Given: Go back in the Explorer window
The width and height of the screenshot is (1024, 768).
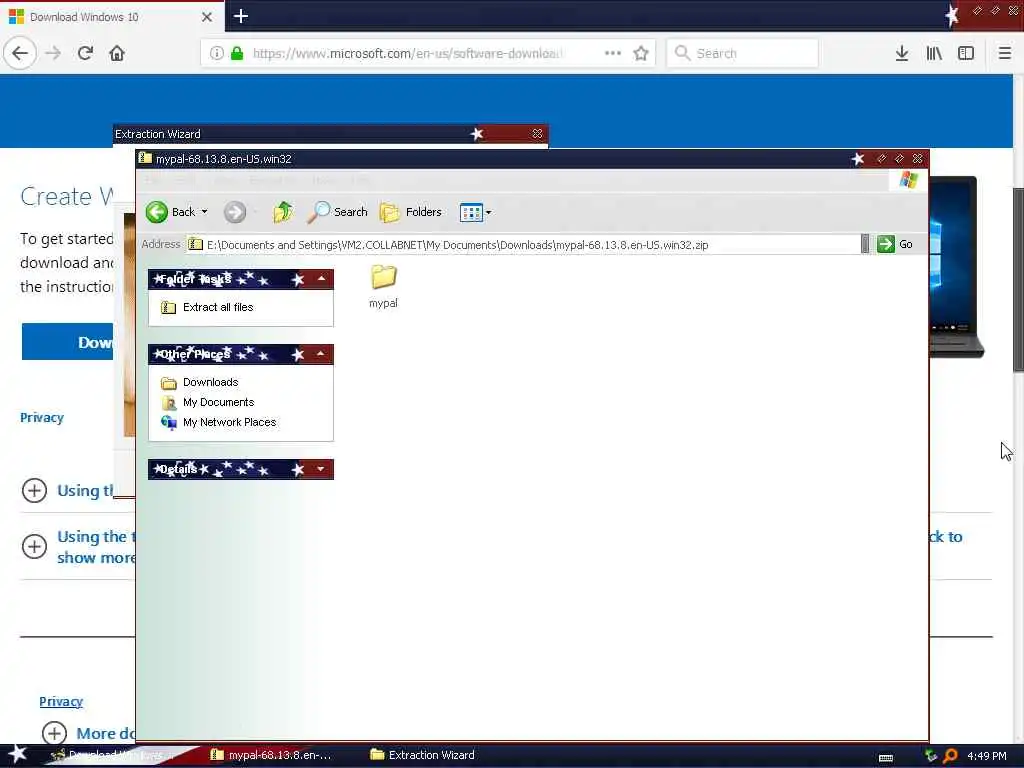Looking at the screenshot, I should point(170,212).
